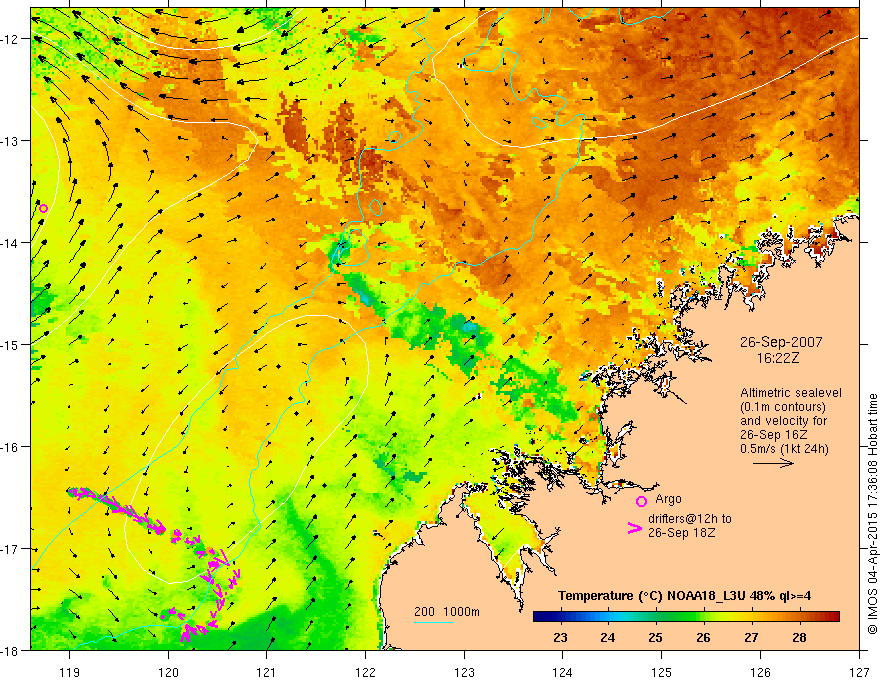The height and width of the screenshot is (680, 880).
Task: Click the text "26-Sep 16Z"
Action: pyautogui.click(x=773, y=435)
